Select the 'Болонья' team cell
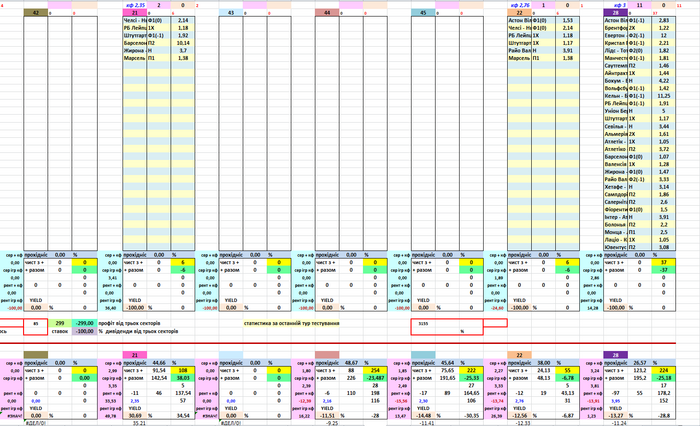The height and width of the screenshot is (426, 700). [616, 225]
